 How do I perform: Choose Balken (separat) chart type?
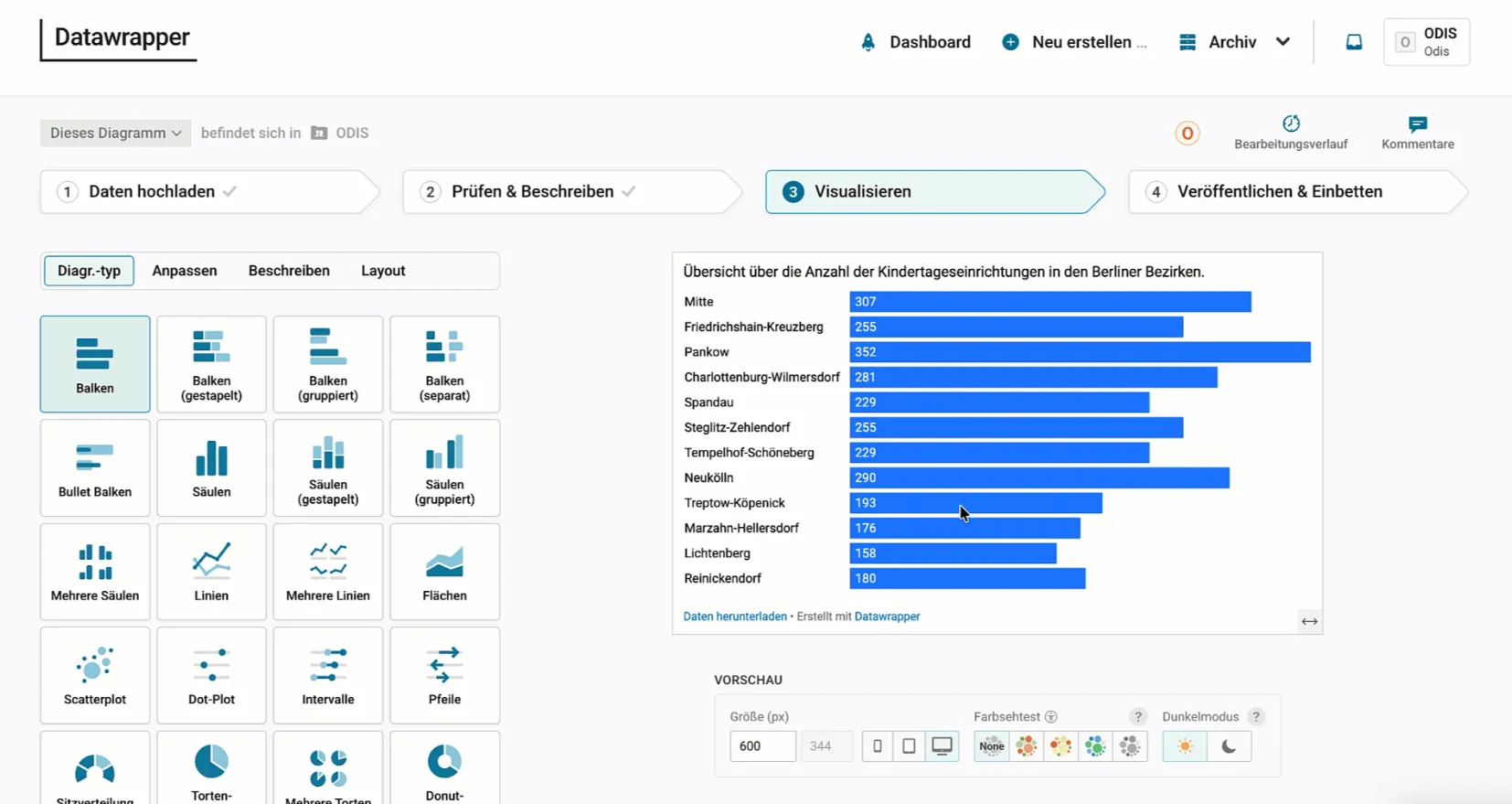(444, 364)
